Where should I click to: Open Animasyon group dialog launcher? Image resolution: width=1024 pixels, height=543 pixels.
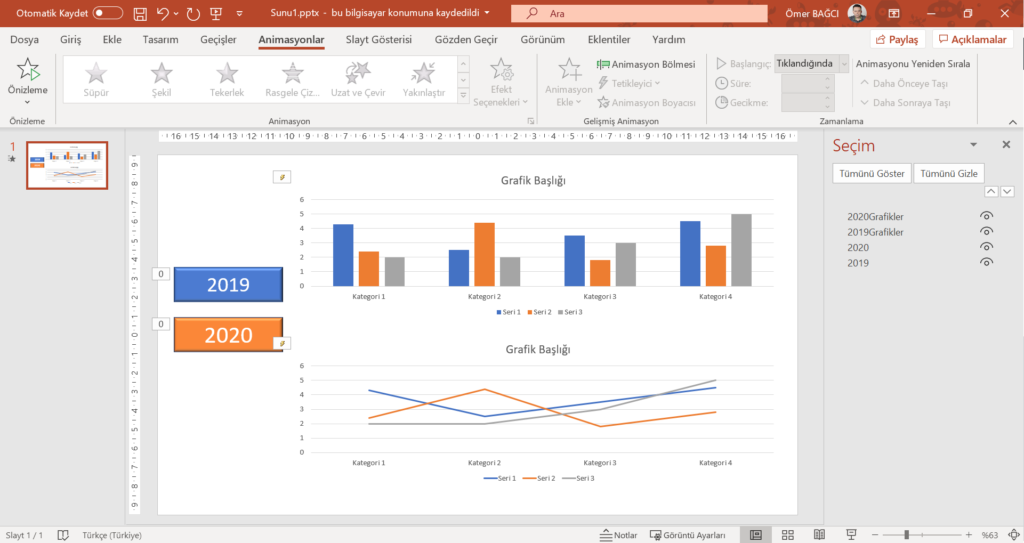click(530, 122)
